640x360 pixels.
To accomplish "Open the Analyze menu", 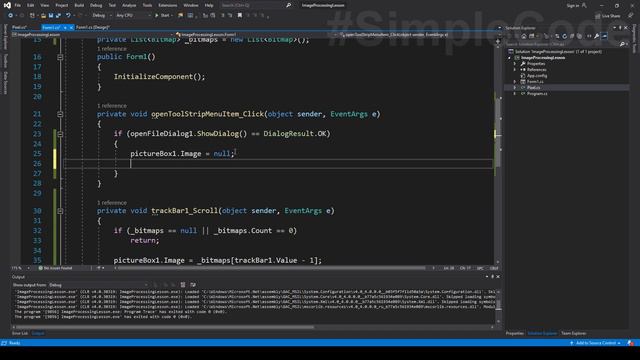I will 129,5.
